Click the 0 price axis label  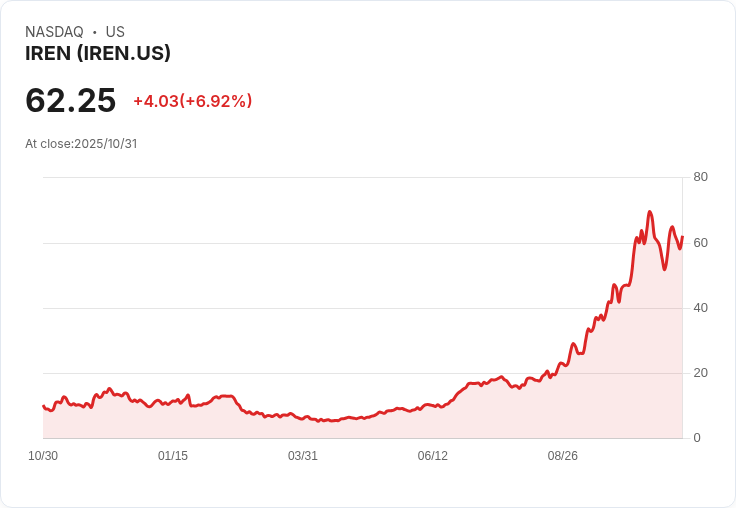[x=697, y=438]
